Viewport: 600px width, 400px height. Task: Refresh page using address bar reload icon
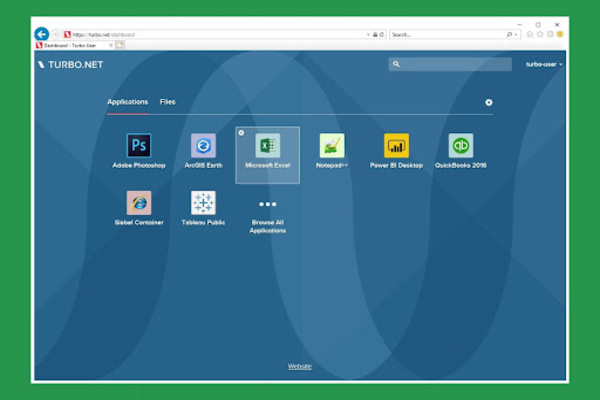tap(382, 34)
